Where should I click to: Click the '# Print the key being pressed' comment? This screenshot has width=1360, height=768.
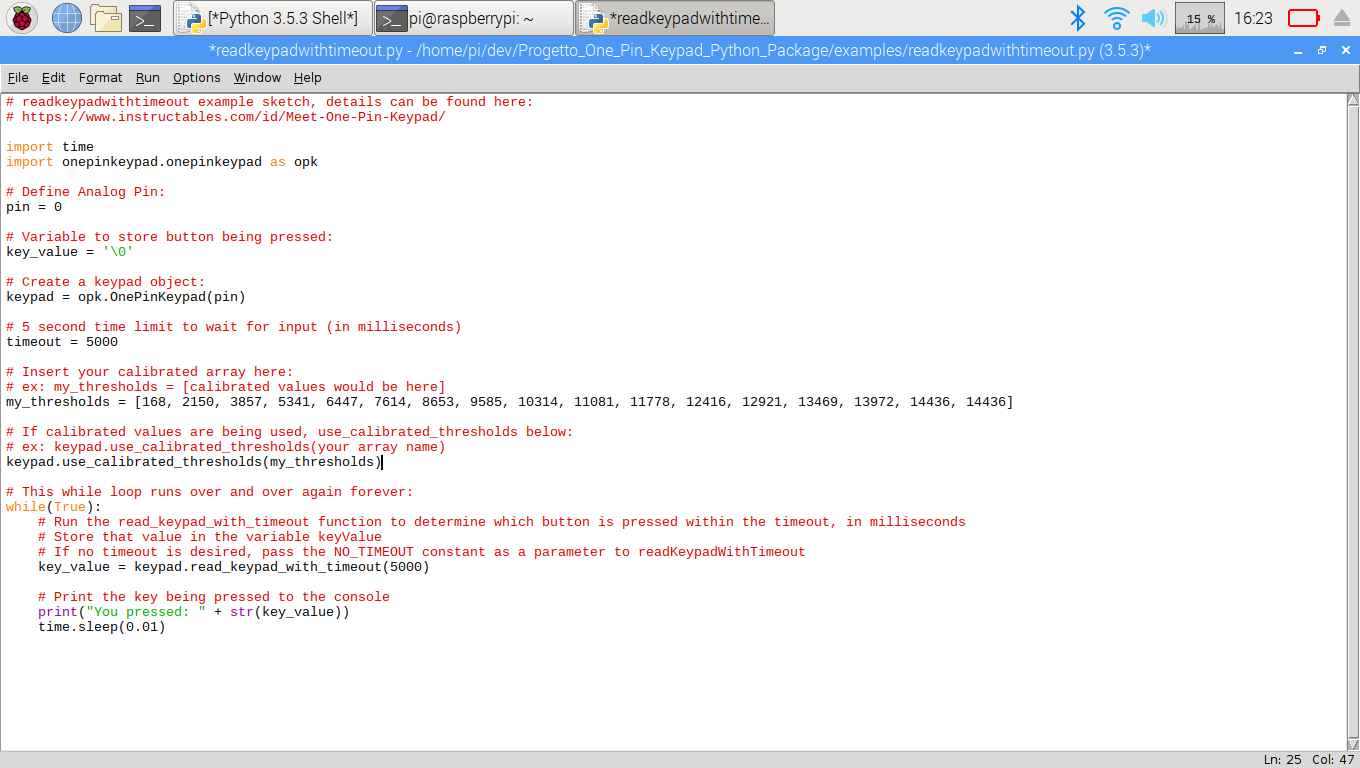click(214, 597)
